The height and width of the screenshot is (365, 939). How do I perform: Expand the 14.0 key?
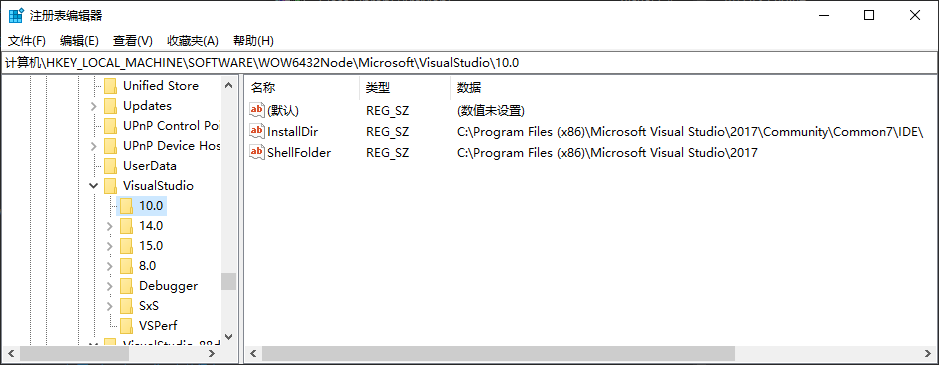click(110, 226)
